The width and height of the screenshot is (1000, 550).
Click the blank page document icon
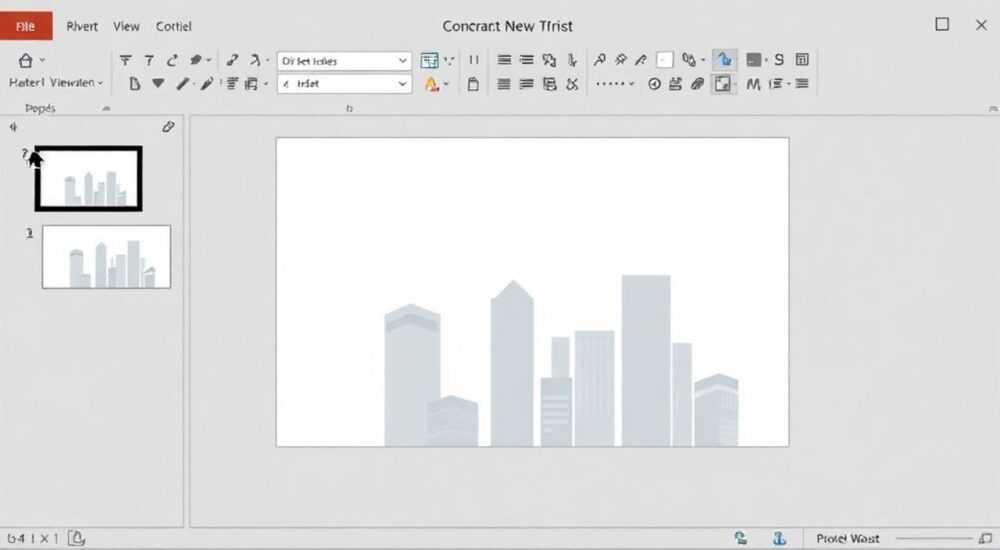135,84
